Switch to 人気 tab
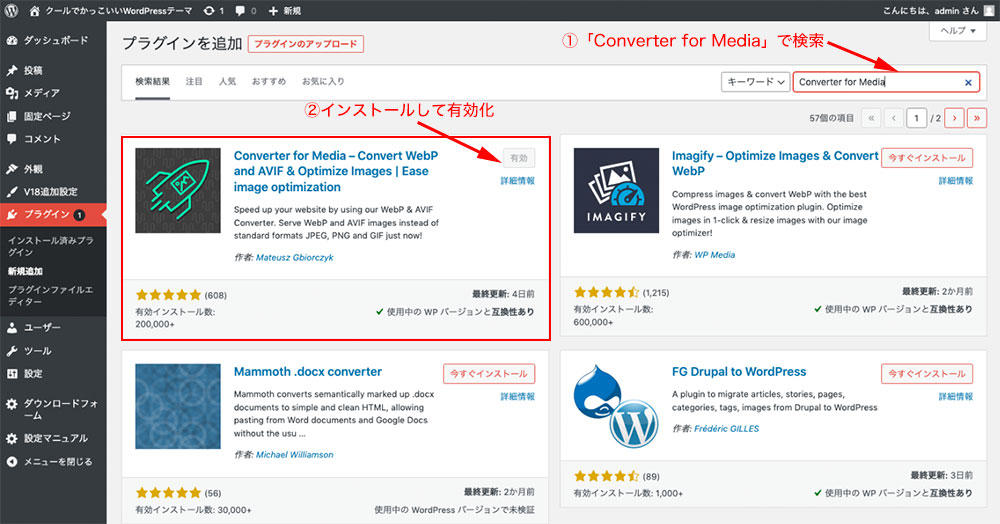Image resolution: width=1000 pixels, height=524 pixels. pyautogui.click(x=227, y=82)
